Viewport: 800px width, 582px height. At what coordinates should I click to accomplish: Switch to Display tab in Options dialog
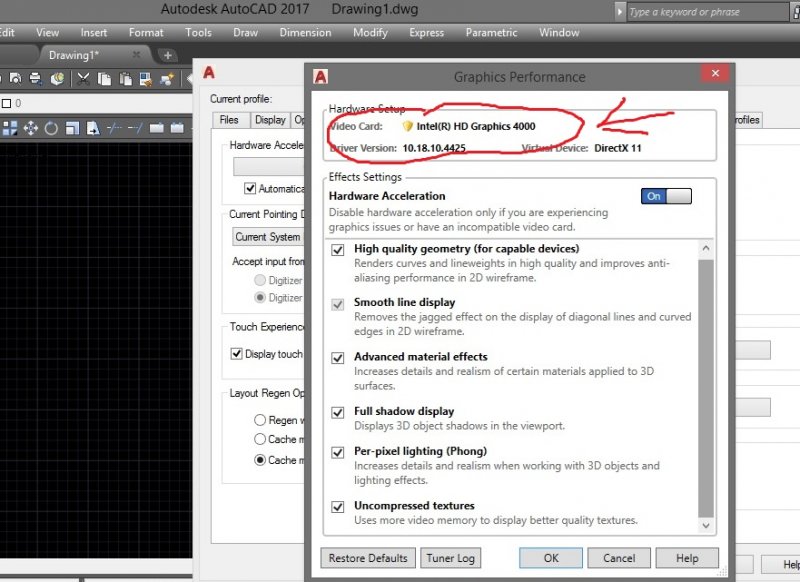pos(270,120)
